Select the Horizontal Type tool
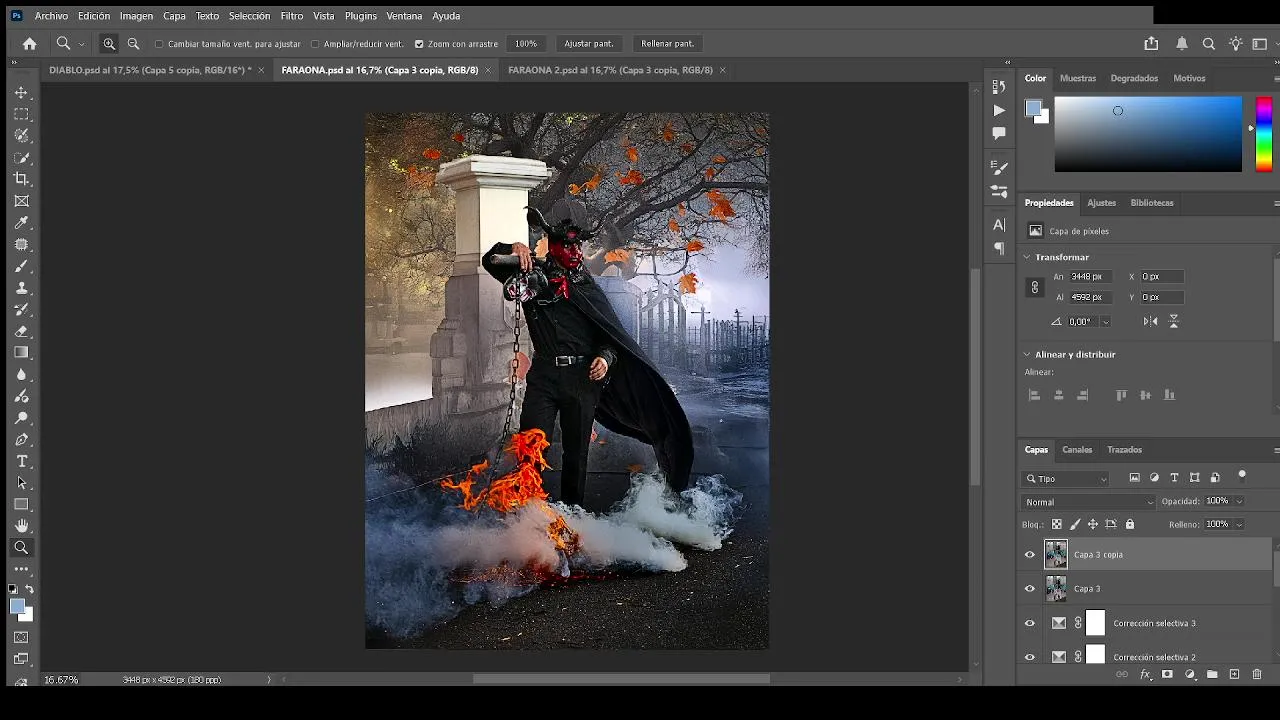The width and height of the screenshot is (1280, 720). coord(21,461)
